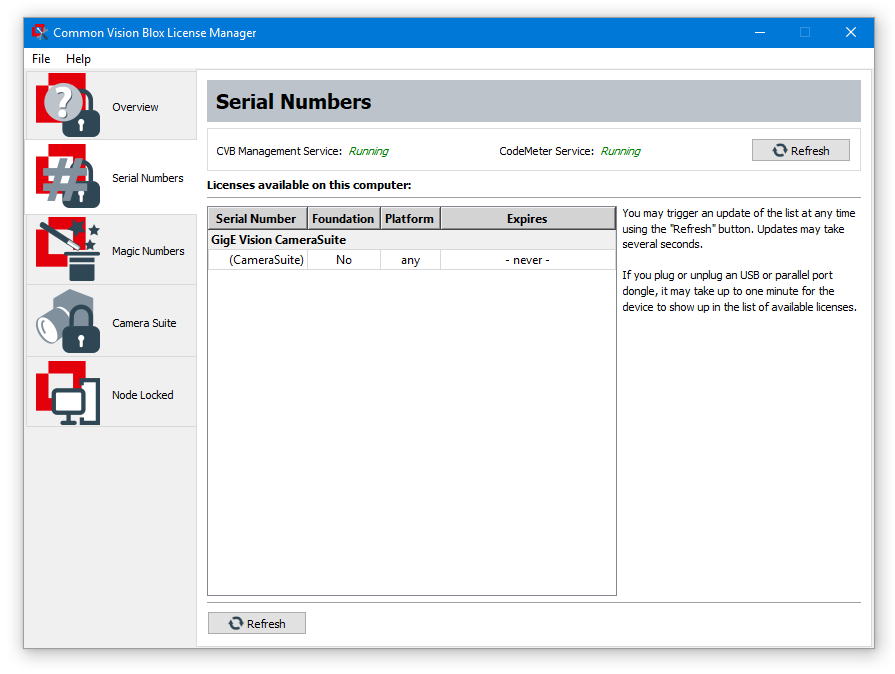Open the Magic Numbers wand icon

68,250
